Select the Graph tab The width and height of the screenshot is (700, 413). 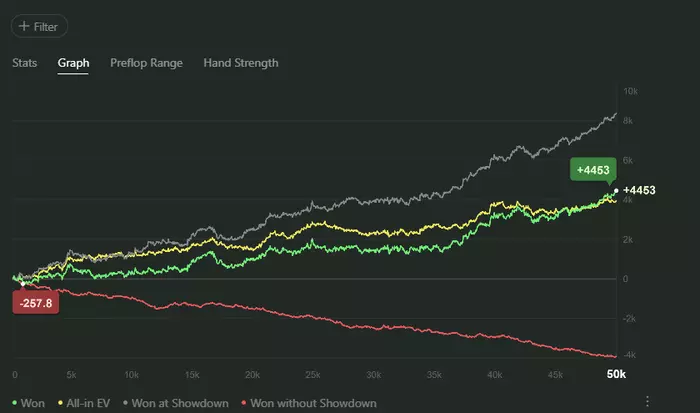click(73, 63)
